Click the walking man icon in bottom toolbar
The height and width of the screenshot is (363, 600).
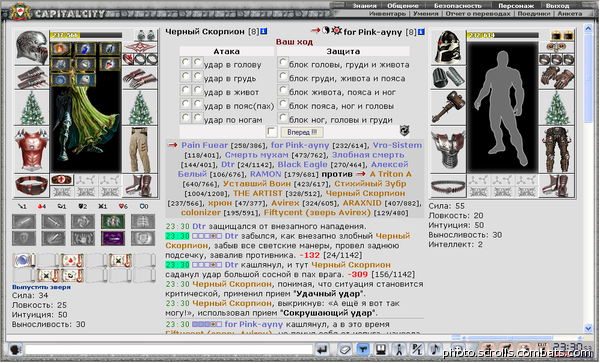(x=399, y=349)
